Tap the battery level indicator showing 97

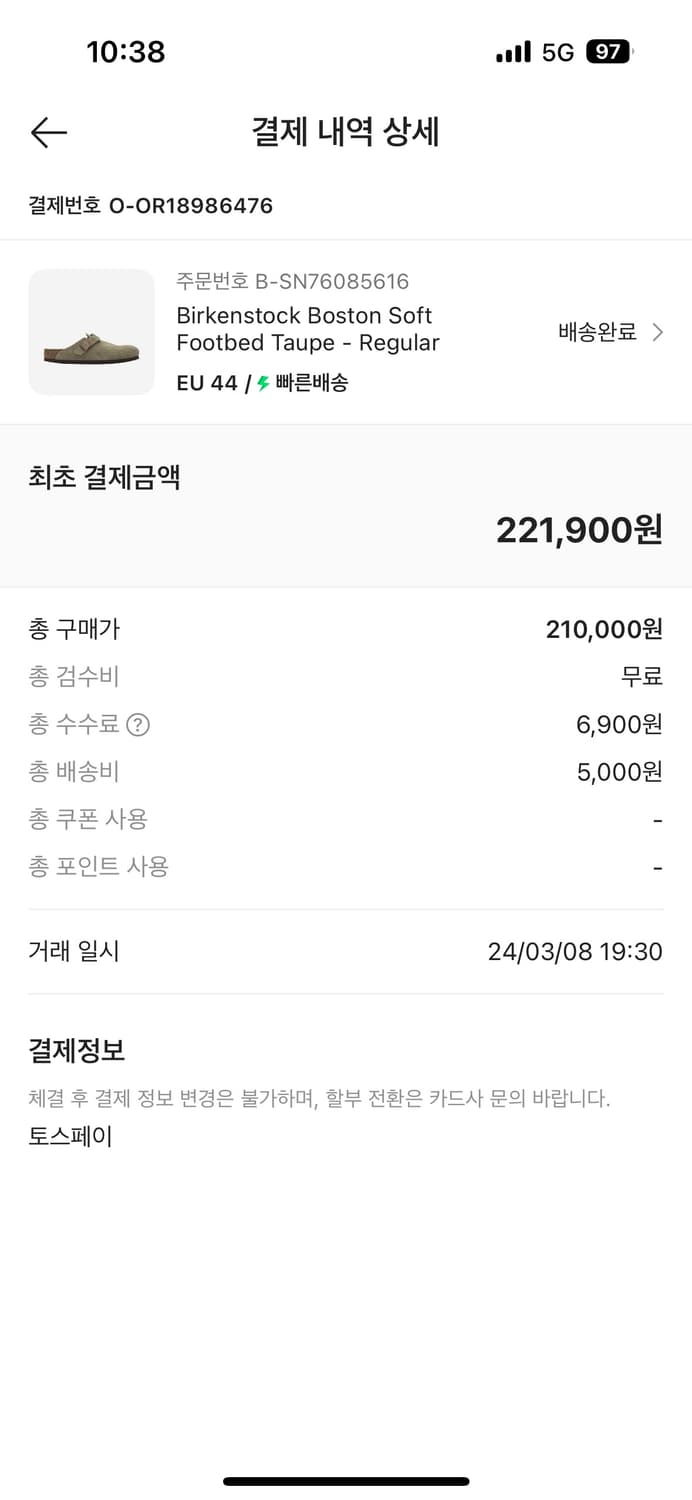(x=608, y=52)
